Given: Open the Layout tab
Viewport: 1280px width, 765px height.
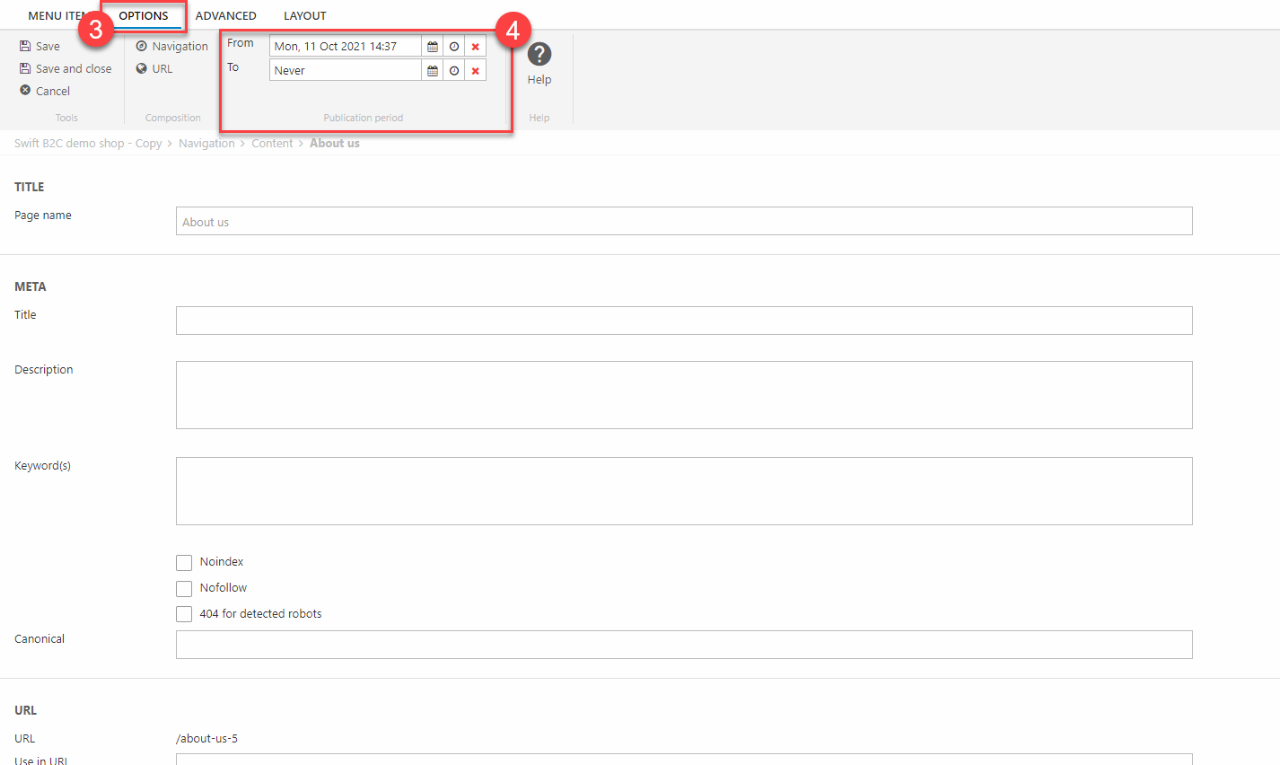Looking at the screenshot, I should [x=304, y=16].
